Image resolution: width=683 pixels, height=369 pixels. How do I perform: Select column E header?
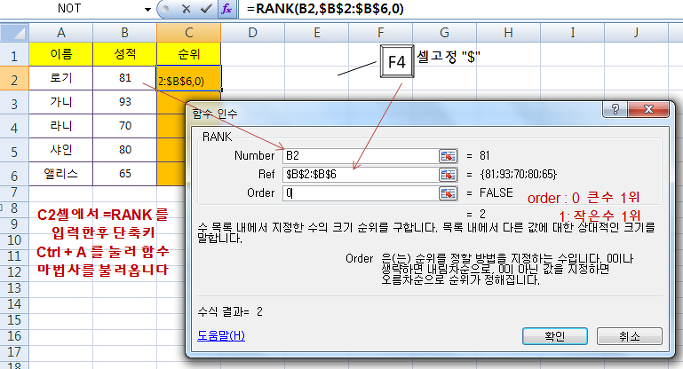coord(317,33)
